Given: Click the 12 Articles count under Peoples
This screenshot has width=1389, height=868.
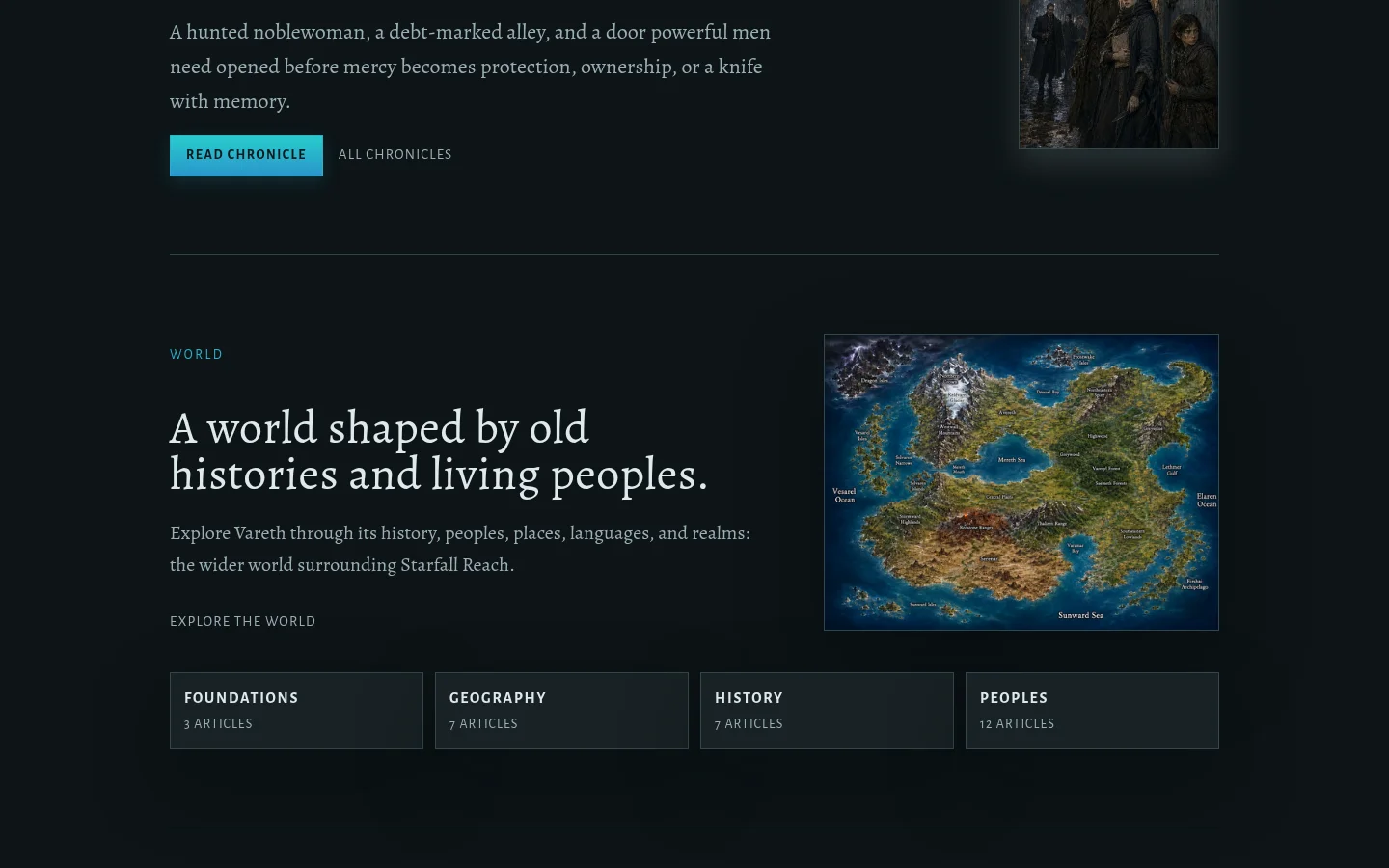Looking at the screenshot, I should click(1017, 723).
